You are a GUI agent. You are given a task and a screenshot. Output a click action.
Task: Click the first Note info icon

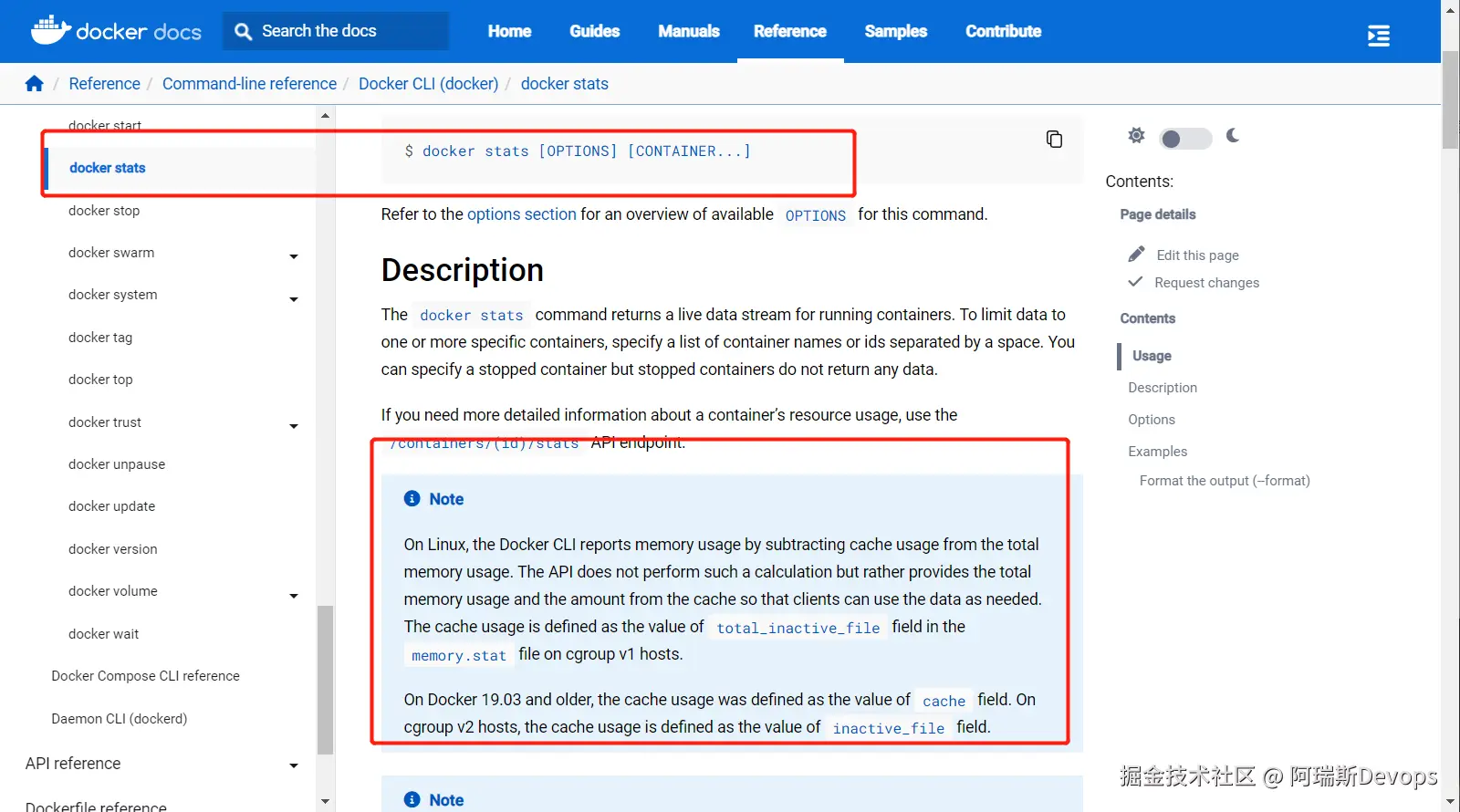coord(412,498)
